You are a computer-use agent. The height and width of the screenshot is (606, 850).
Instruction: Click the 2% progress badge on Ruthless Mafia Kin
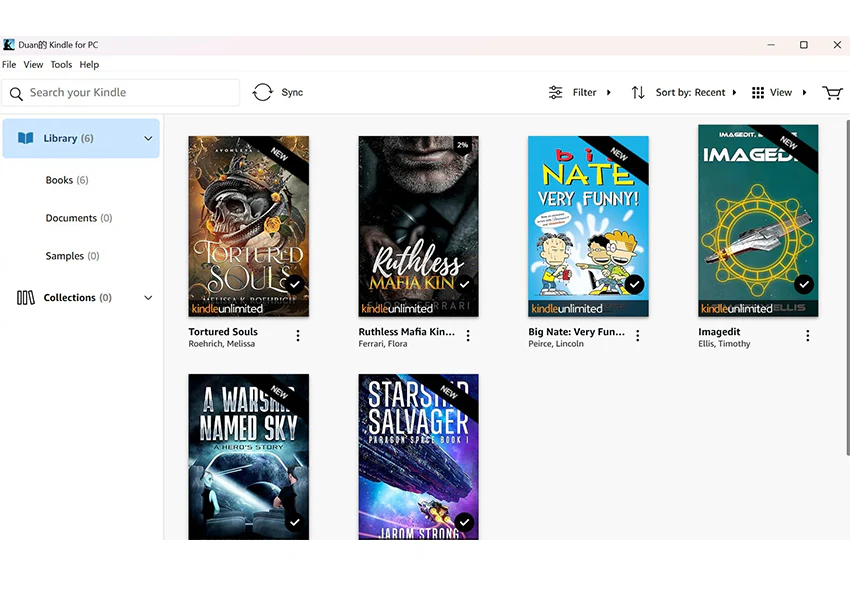pos(462,145)
